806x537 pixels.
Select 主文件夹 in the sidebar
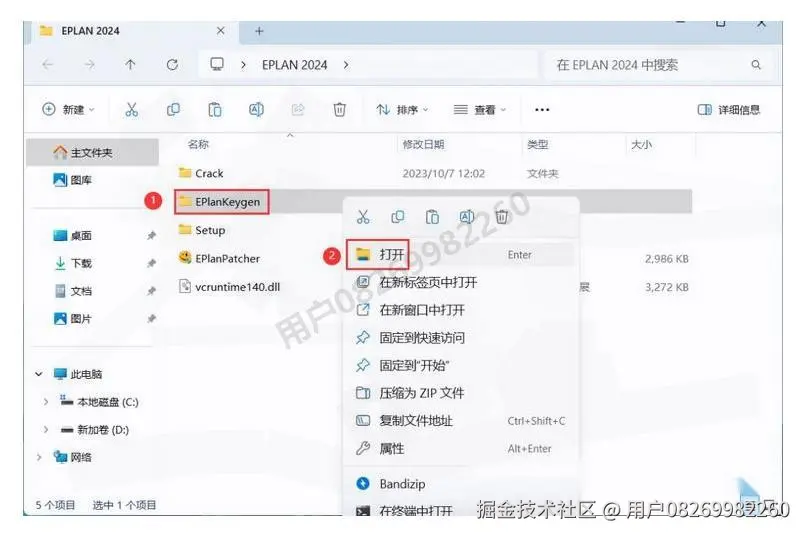[93, 152]
